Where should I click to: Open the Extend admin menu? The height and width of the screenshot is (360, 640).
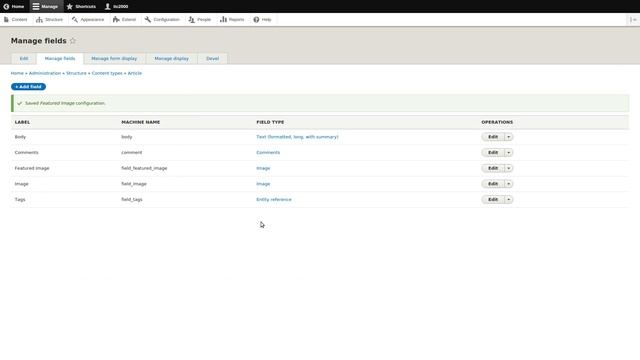pyautogui.click(x=124, y=20)
